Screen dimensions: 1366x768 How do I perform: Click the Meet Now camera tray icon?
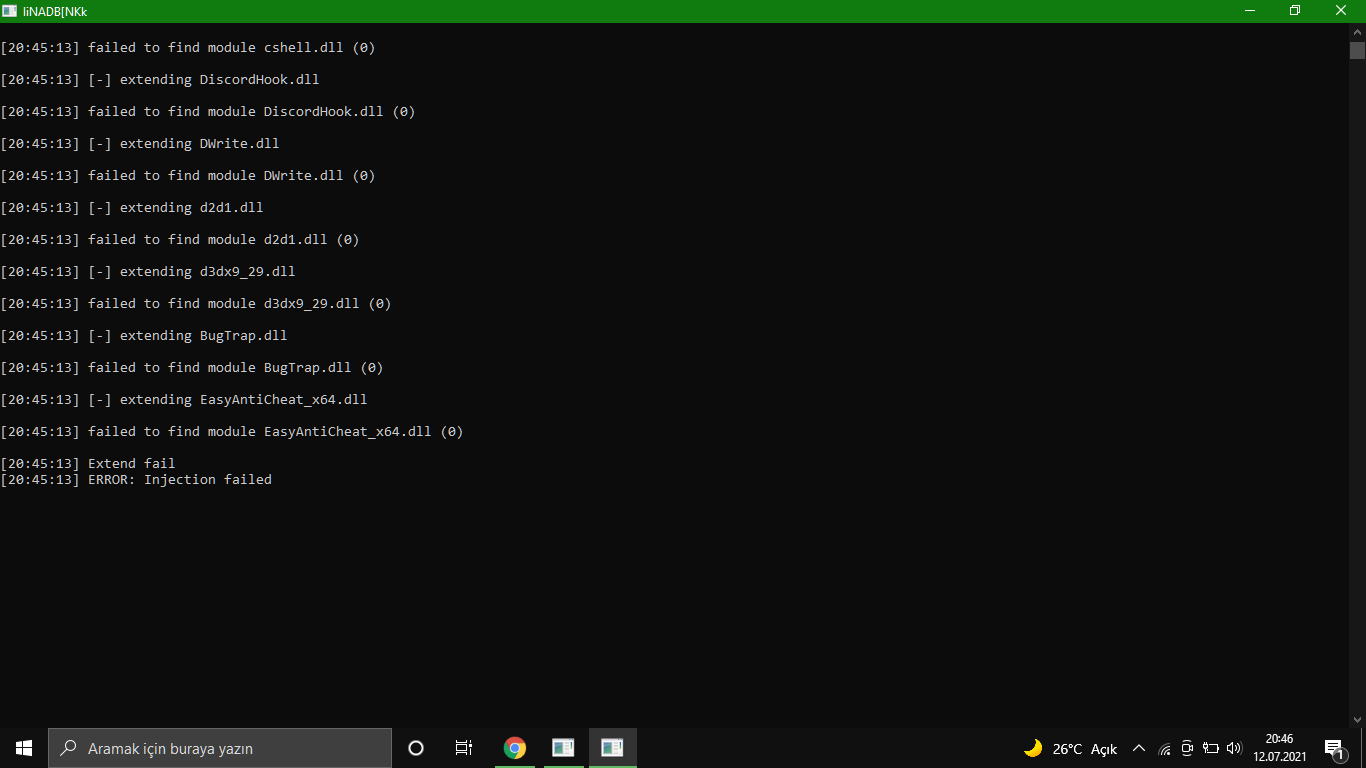tap(1187, 748)
